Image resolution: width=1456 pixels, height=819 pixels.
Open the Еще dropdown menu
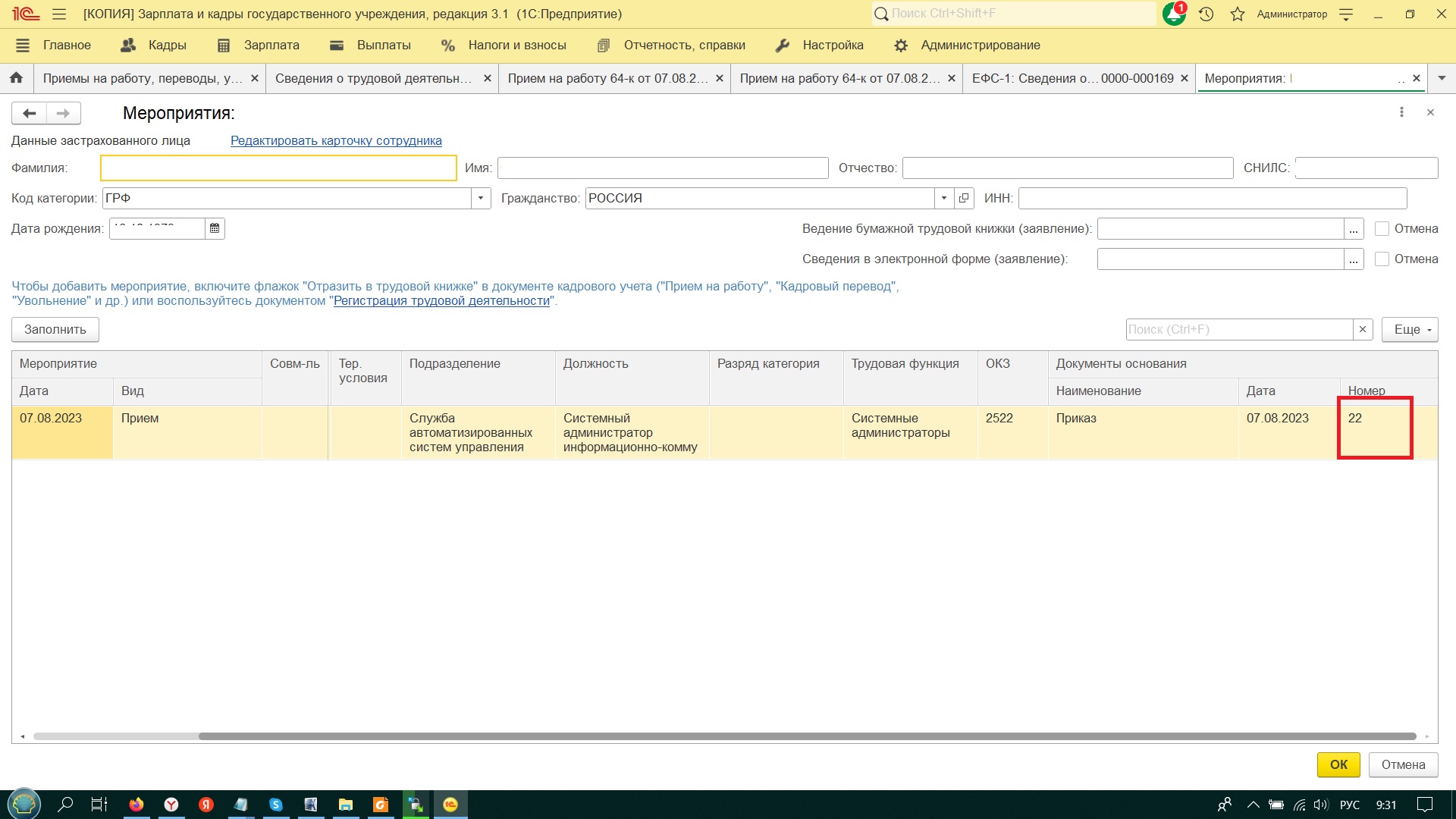coord(1409,329)
